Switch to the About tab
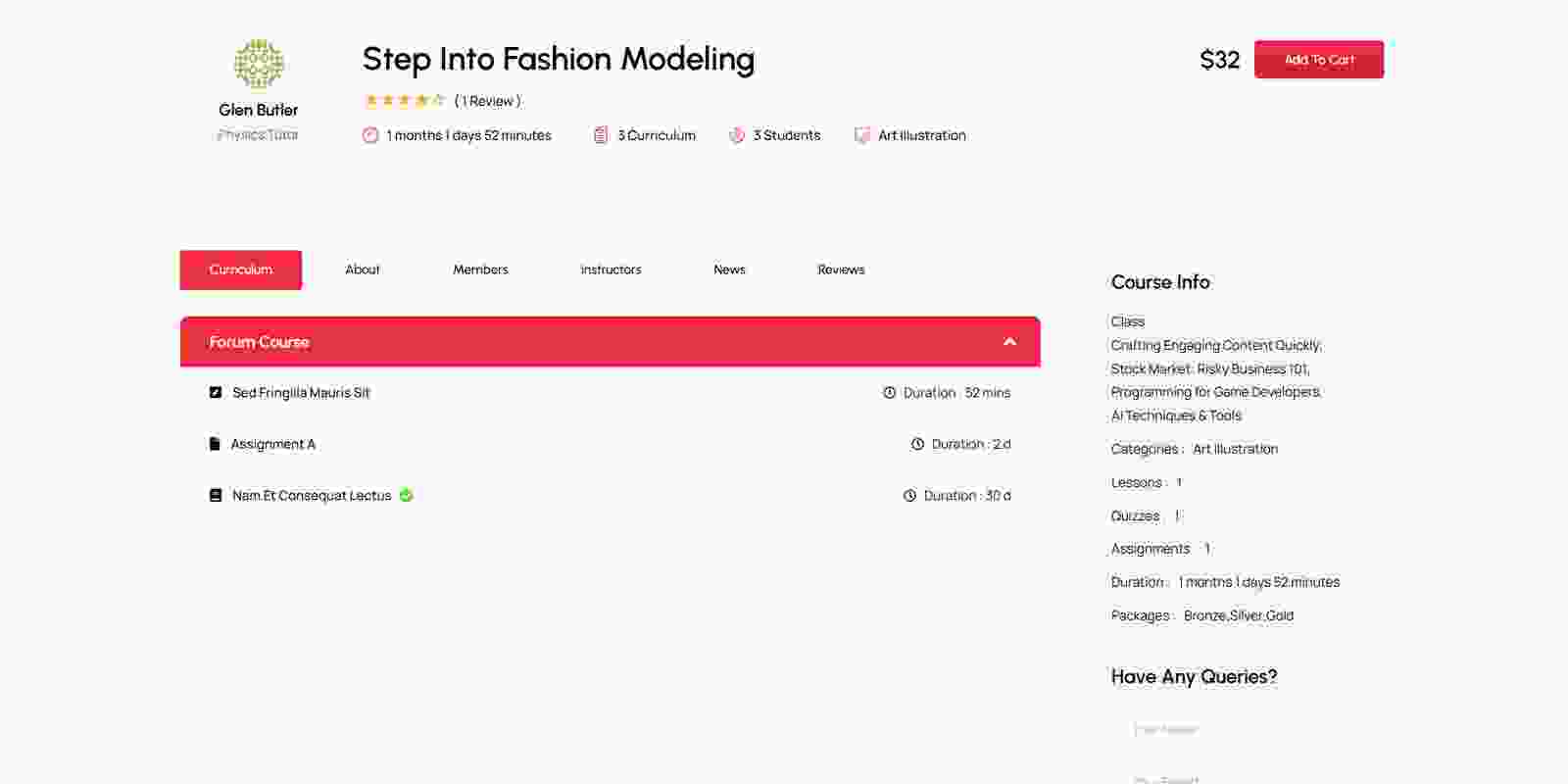 tap(363, 269)
